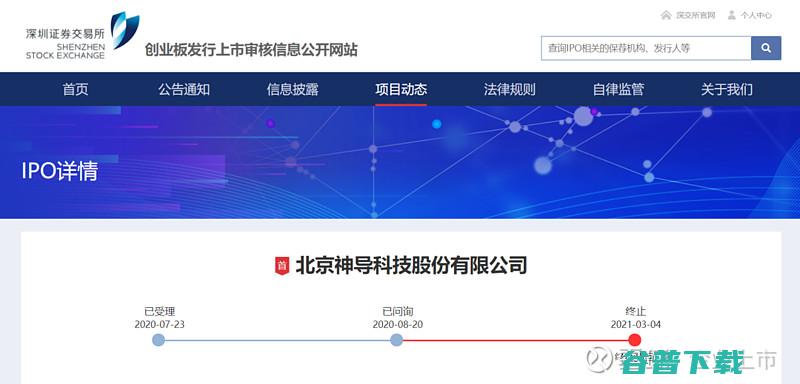Click the 个人中心 link
800x384 pixels.
point(757,15)
